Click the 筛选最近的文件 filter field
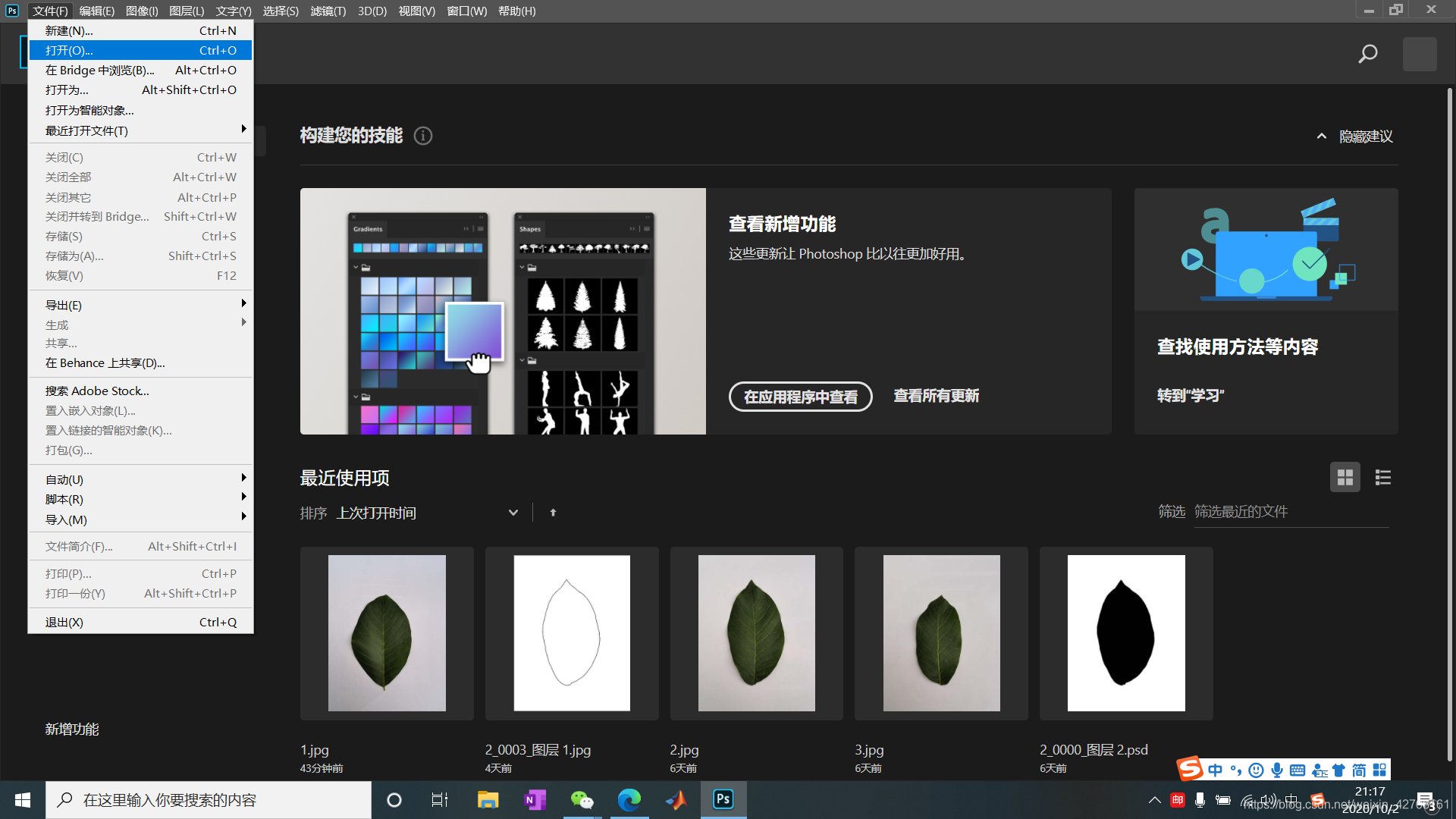 tap(1291, 512)
